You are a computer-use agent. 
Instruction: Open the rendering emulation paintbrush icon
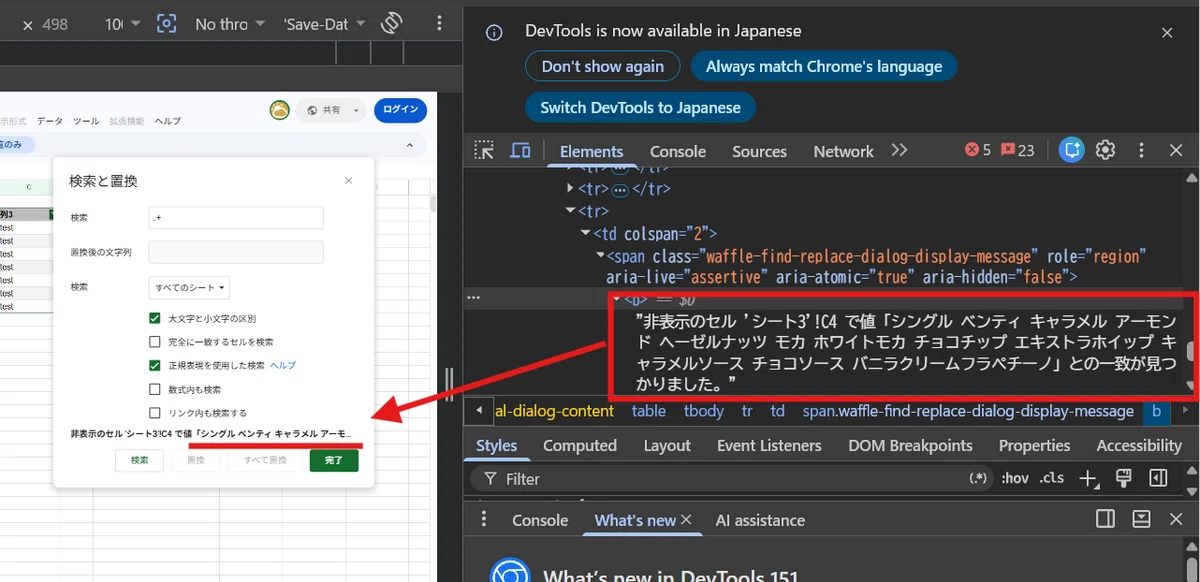click(1123, 478)
